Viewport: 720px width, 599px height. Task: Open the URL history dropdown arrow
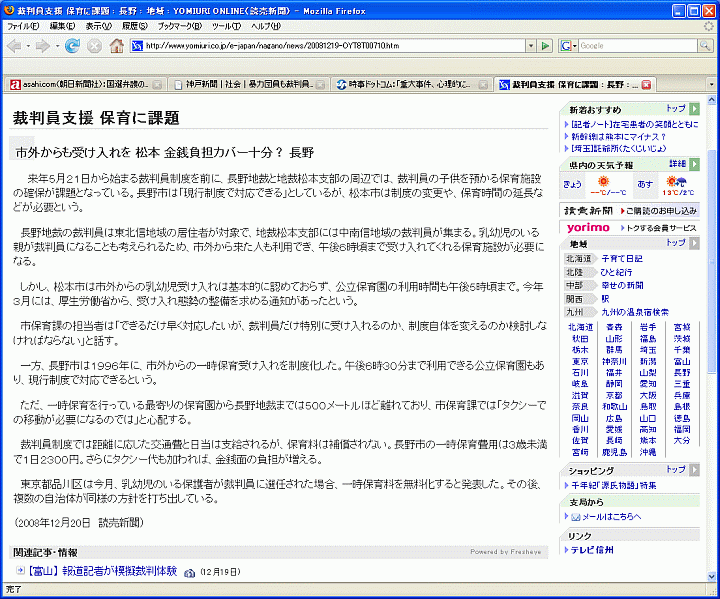(x=530, y=46)
